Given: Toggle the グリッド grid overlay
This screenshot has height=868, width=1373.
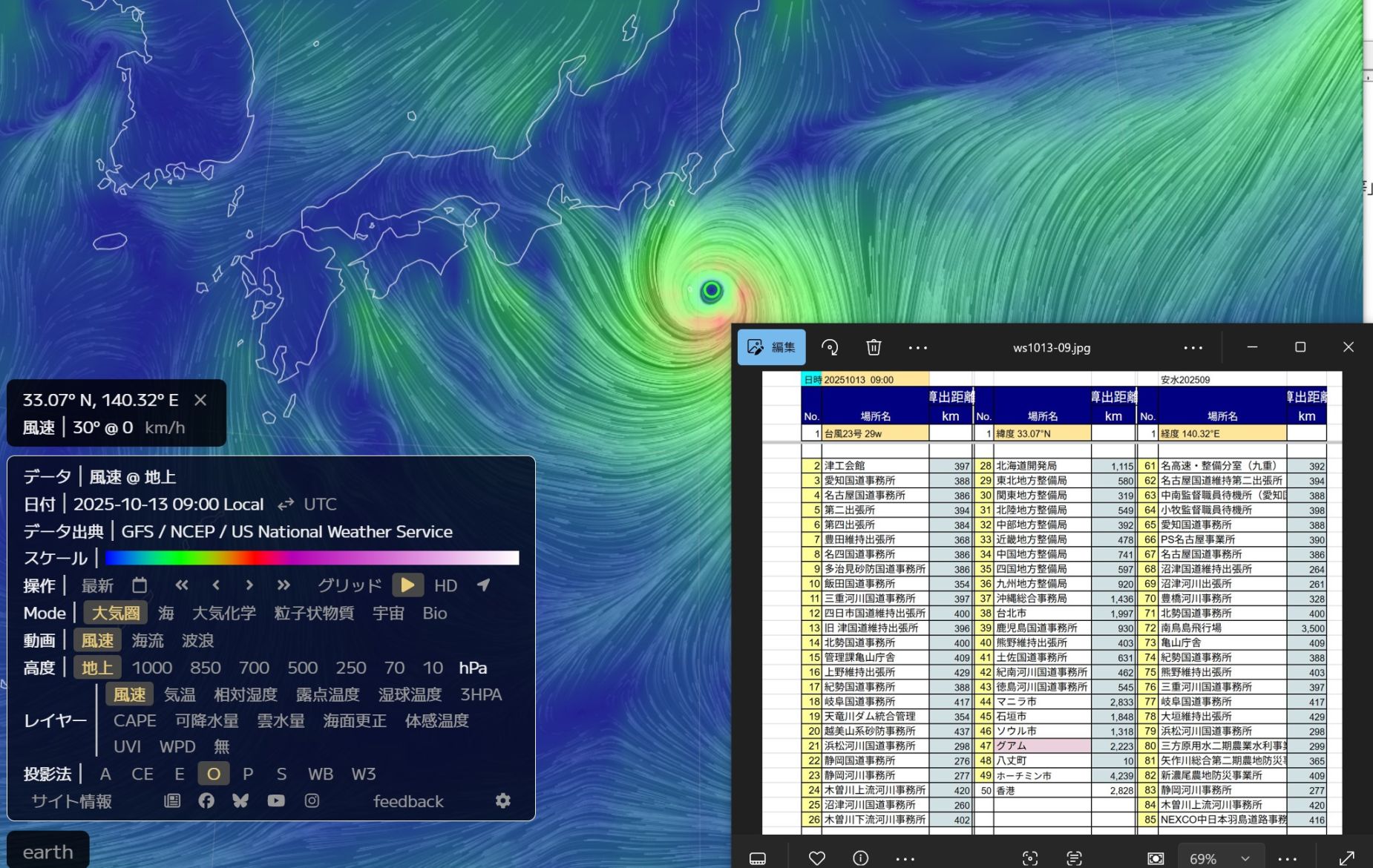Looking at the screenshot, I should pyautogui.click(x=350, y=585).
